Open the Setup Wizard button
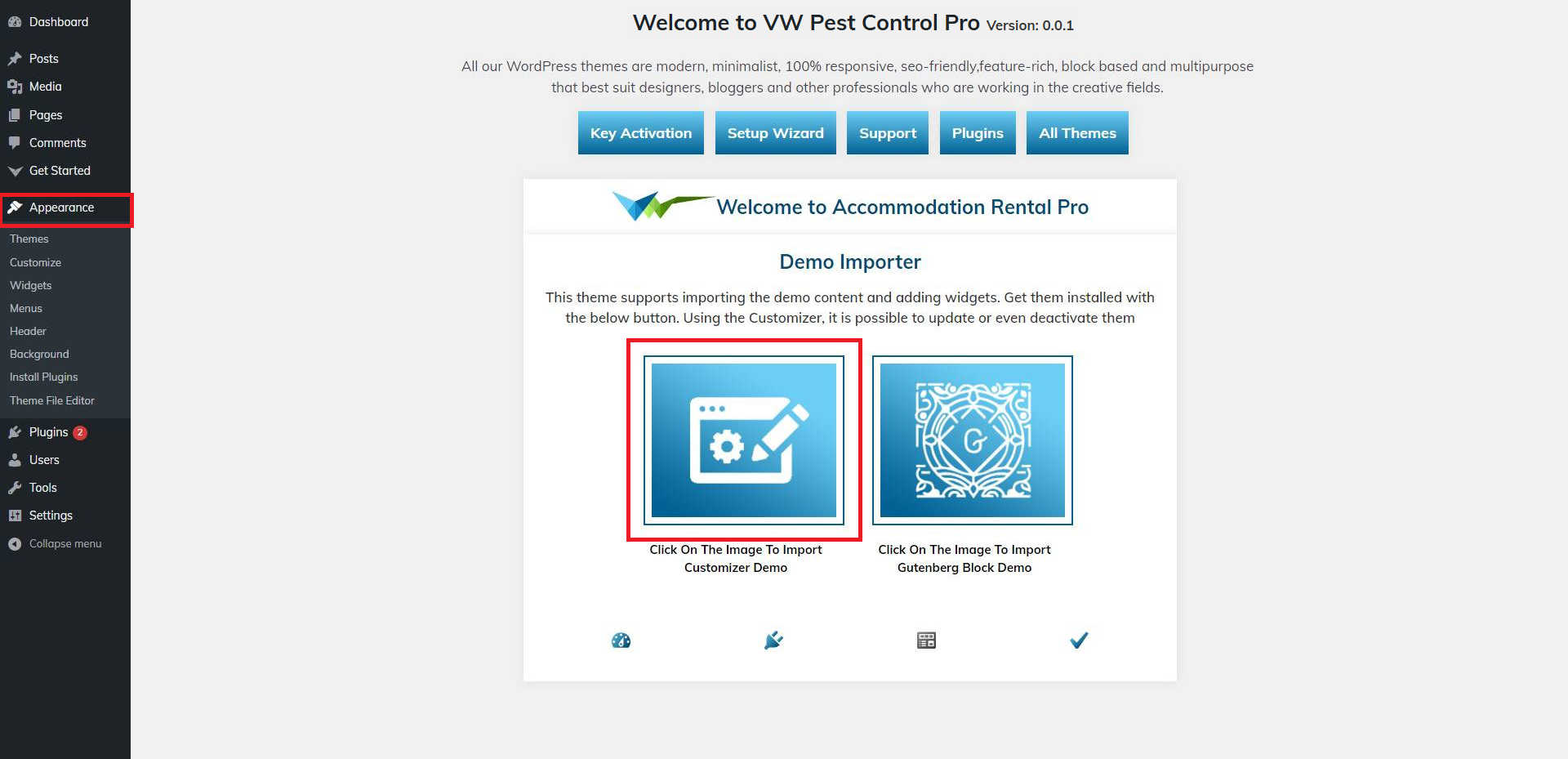This screenshot has width=1568, height=759. 776,133
